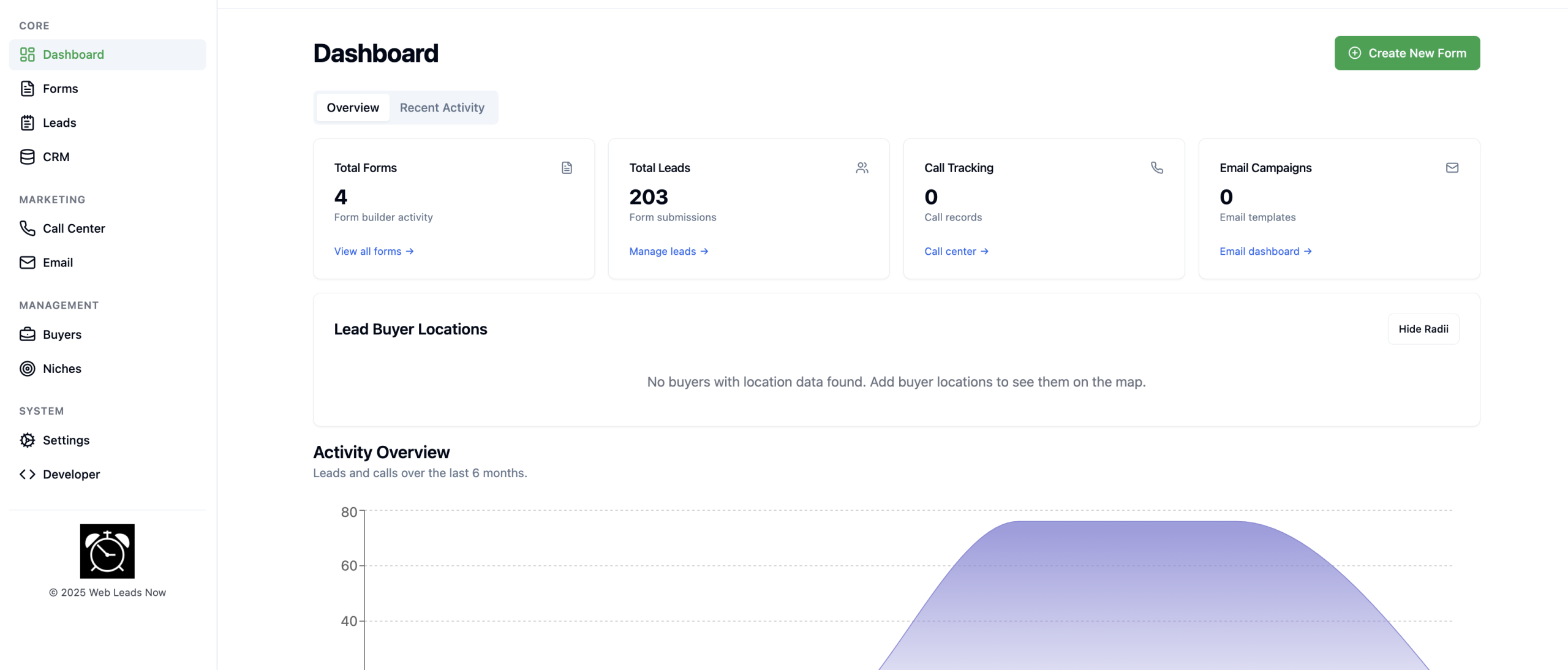Click the alarm clock logo in sidebar footer
Image resolution: width=1568 pixels, height=670 pixels.
pyautogui.click(x=107, y=551)
